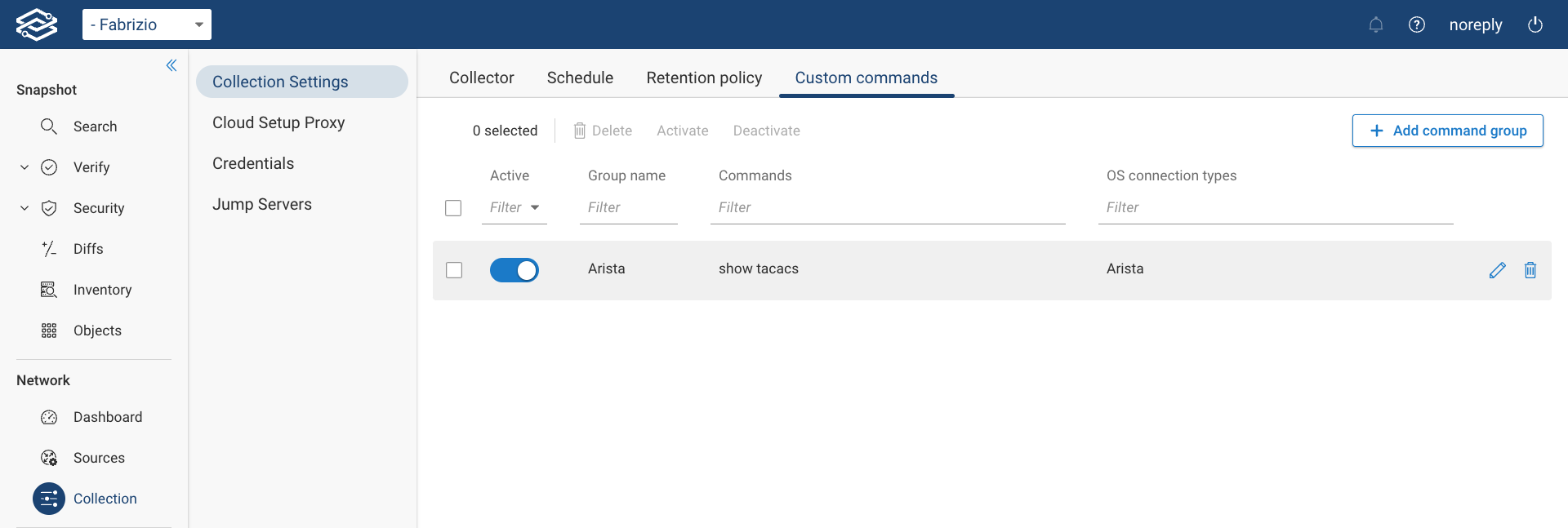Image resolution: width=1568 pixels, height=528 pixels.
Task: Open the Network Dashboard link
Action: click(x=108, y=417)
